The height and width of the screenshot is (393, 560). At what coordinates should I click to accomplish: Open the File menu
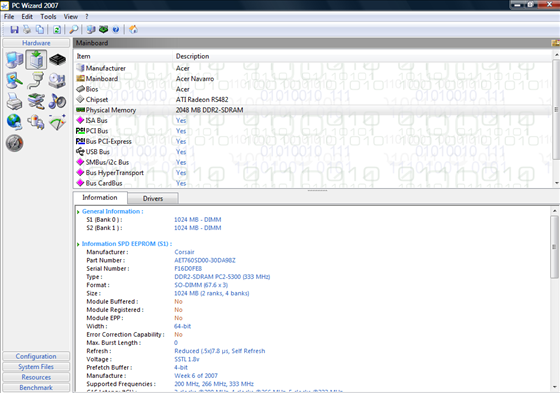[x=9, y=16]
